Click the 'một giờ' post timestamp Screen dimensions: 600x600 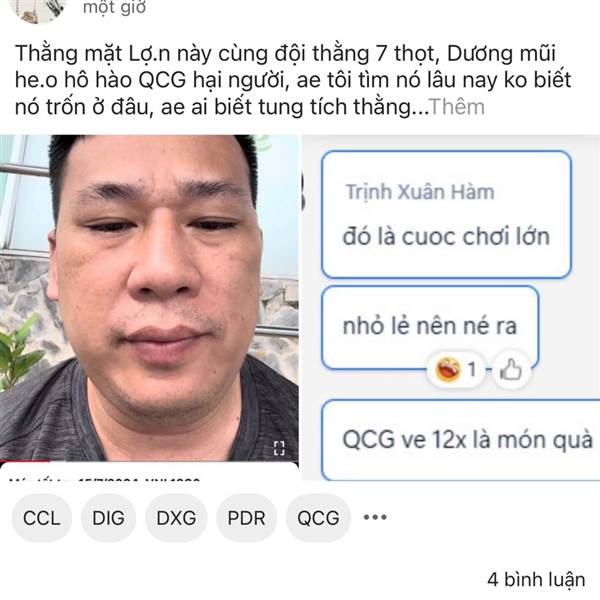(114, 7)
